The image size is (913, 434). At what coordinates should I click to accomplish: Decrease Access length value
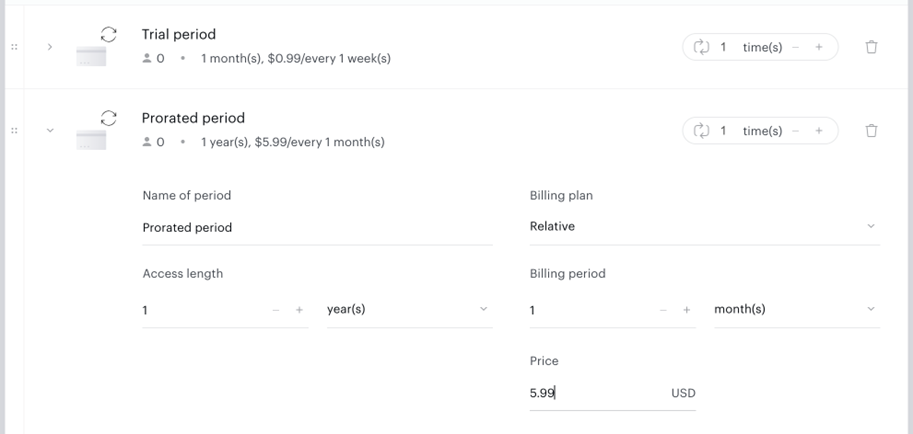click(276, 310)
